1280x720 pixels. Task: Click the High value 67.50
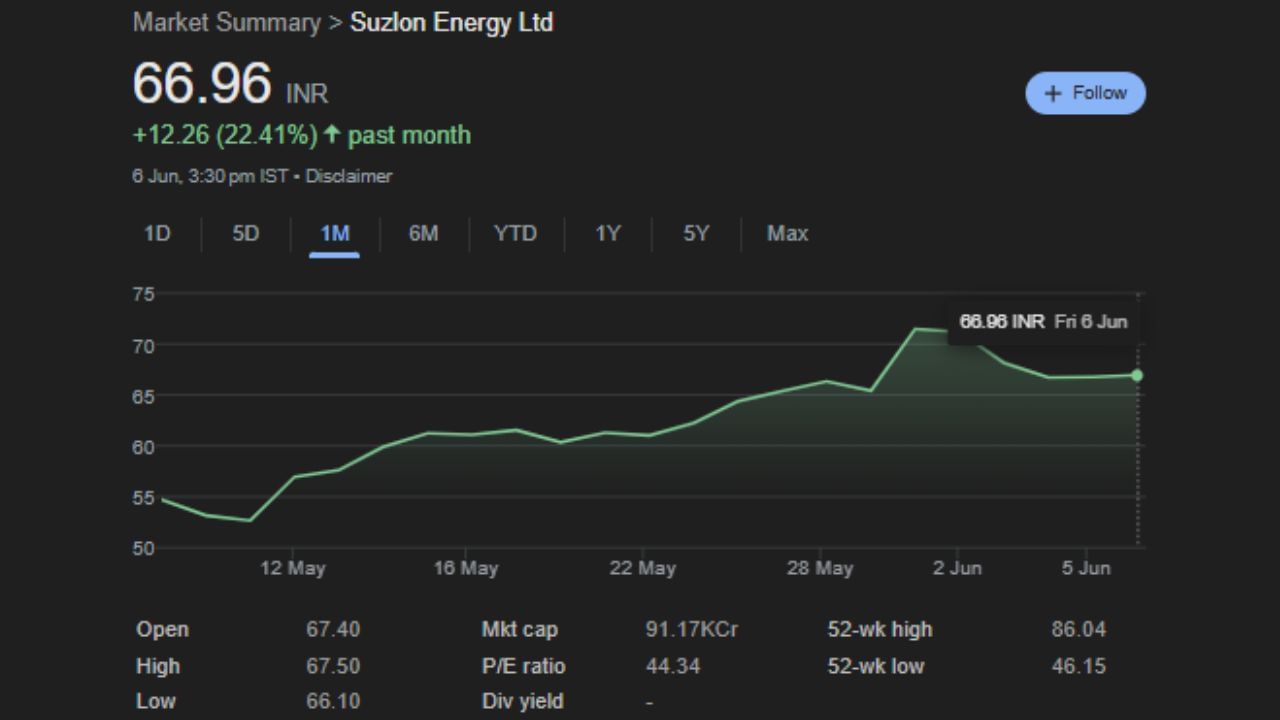pyautogui.click(x=333, y=666)
